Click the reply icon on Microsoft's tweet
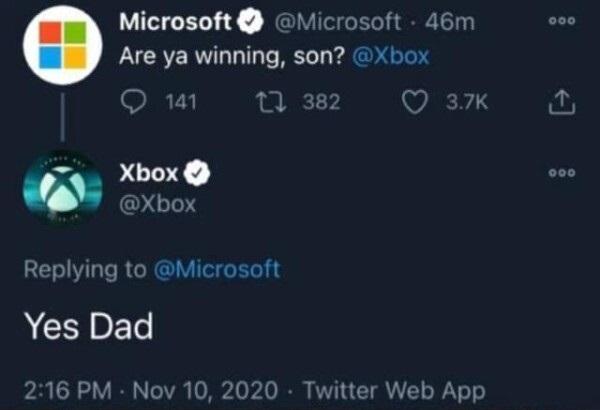The width and height of the screenshot is (600, 410). [132, 101]
